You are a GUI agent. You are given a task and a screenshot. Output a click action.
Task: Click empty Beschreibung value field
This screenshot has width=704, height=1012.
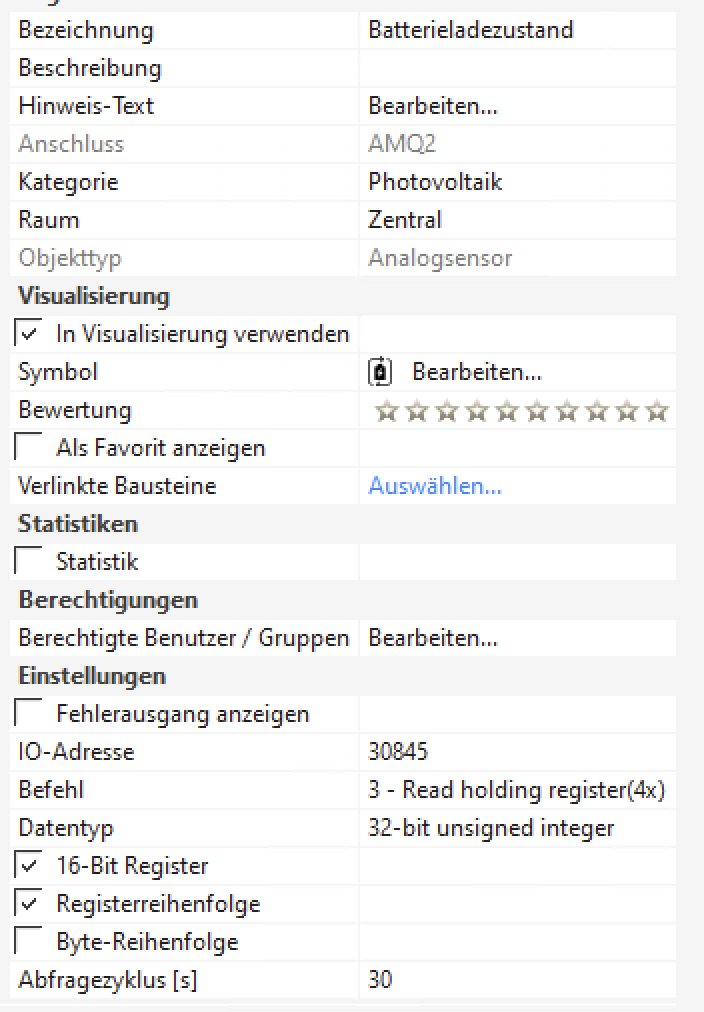518,68
